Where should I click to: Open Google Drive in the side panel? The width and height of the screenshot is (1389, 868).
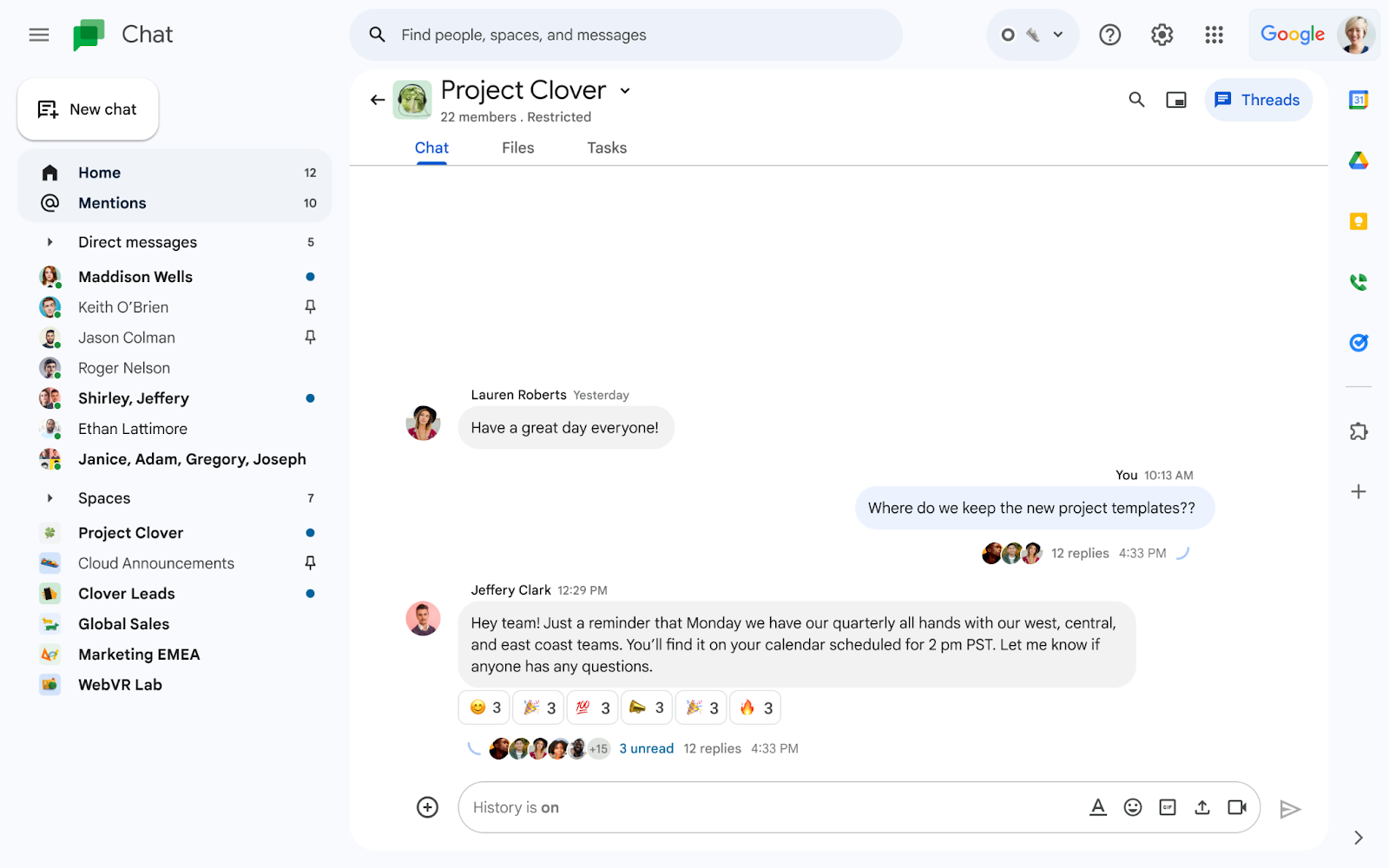[1359, 161]
